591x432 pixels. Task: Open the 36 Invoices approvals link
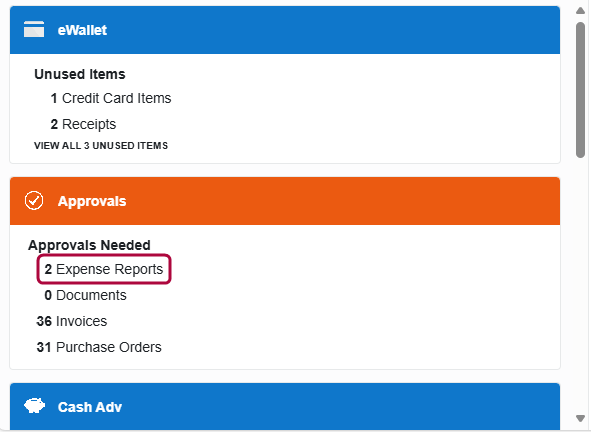pyautogui.click(x=72, y=321)
